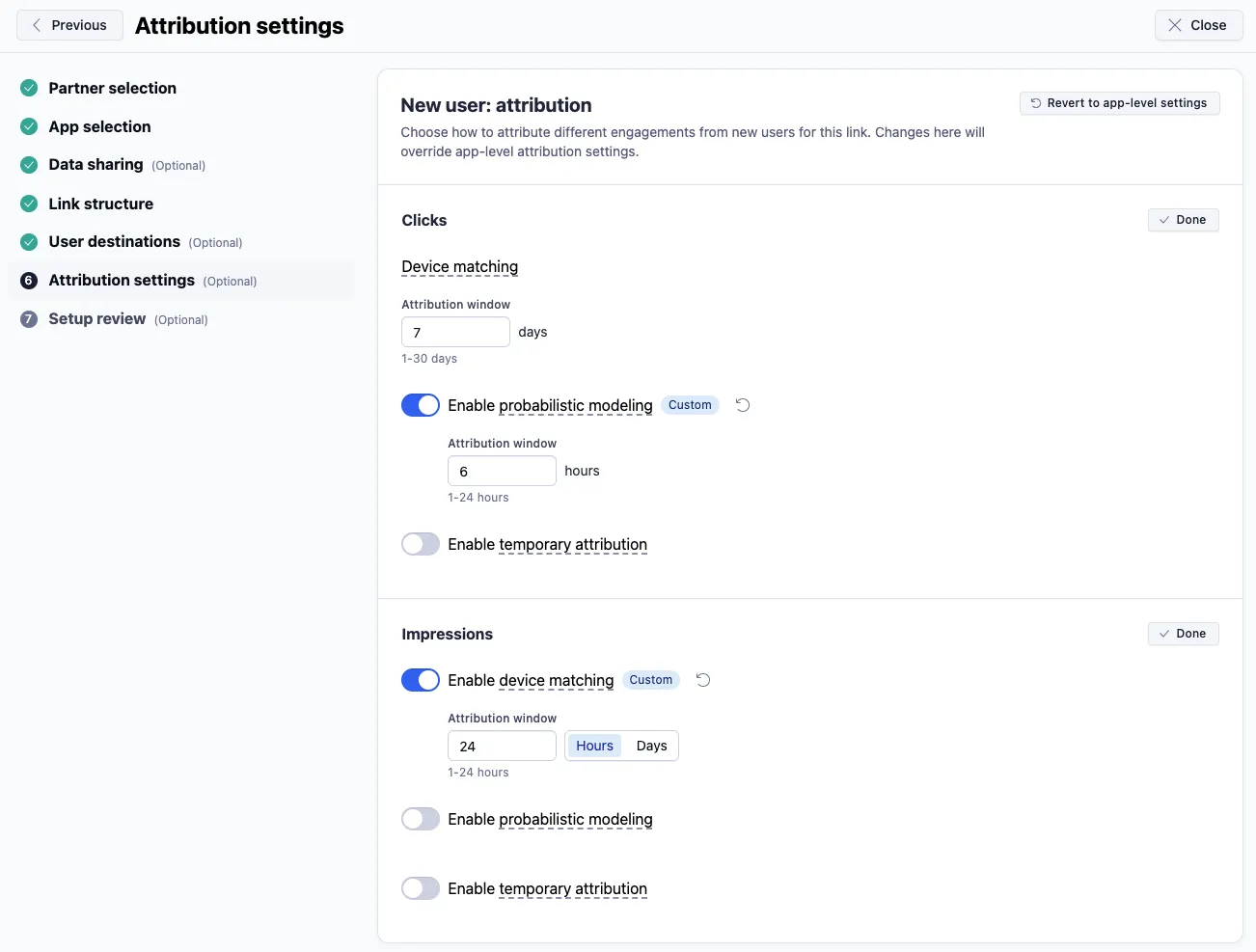Go to the Link structure step

[100, 204]
